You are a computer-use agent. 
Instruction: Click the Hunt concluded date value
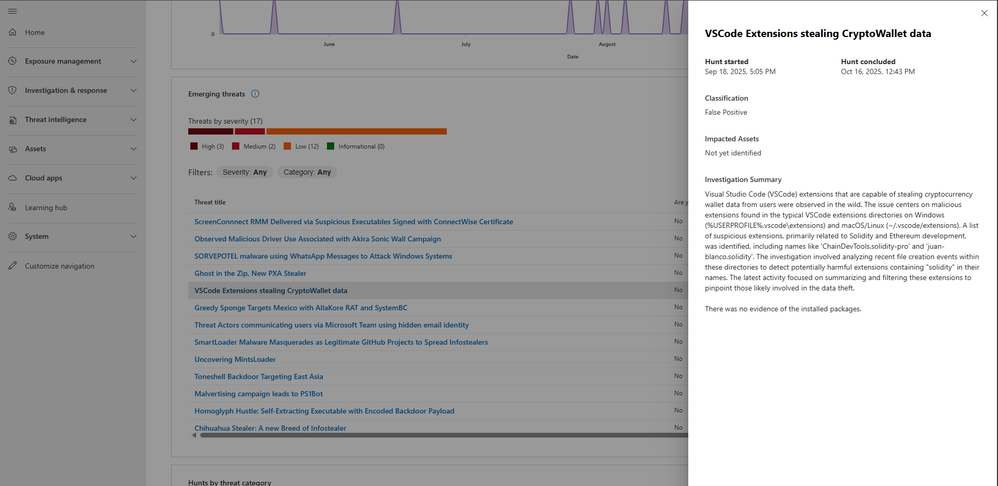click(878, 71)
